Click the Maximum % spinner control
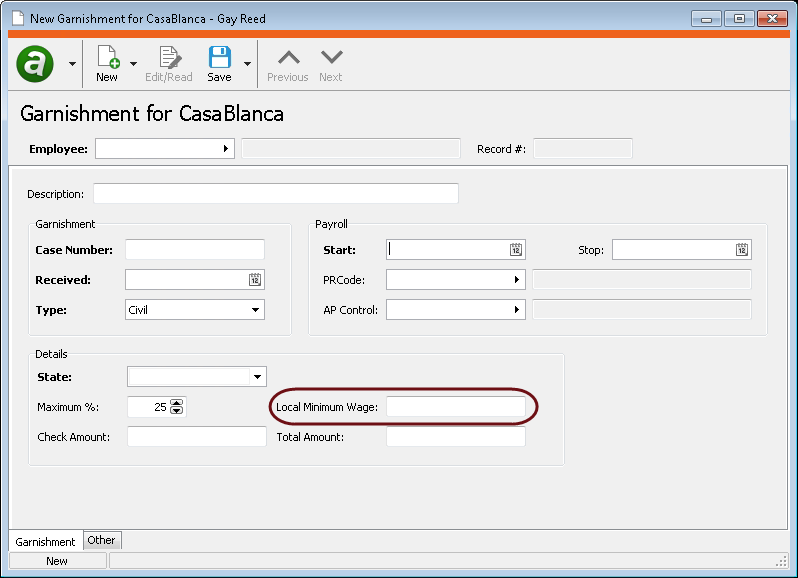Image resolution: width=798 pixels, height=578 pixels. pyautogui.click(x=177, y=407)
